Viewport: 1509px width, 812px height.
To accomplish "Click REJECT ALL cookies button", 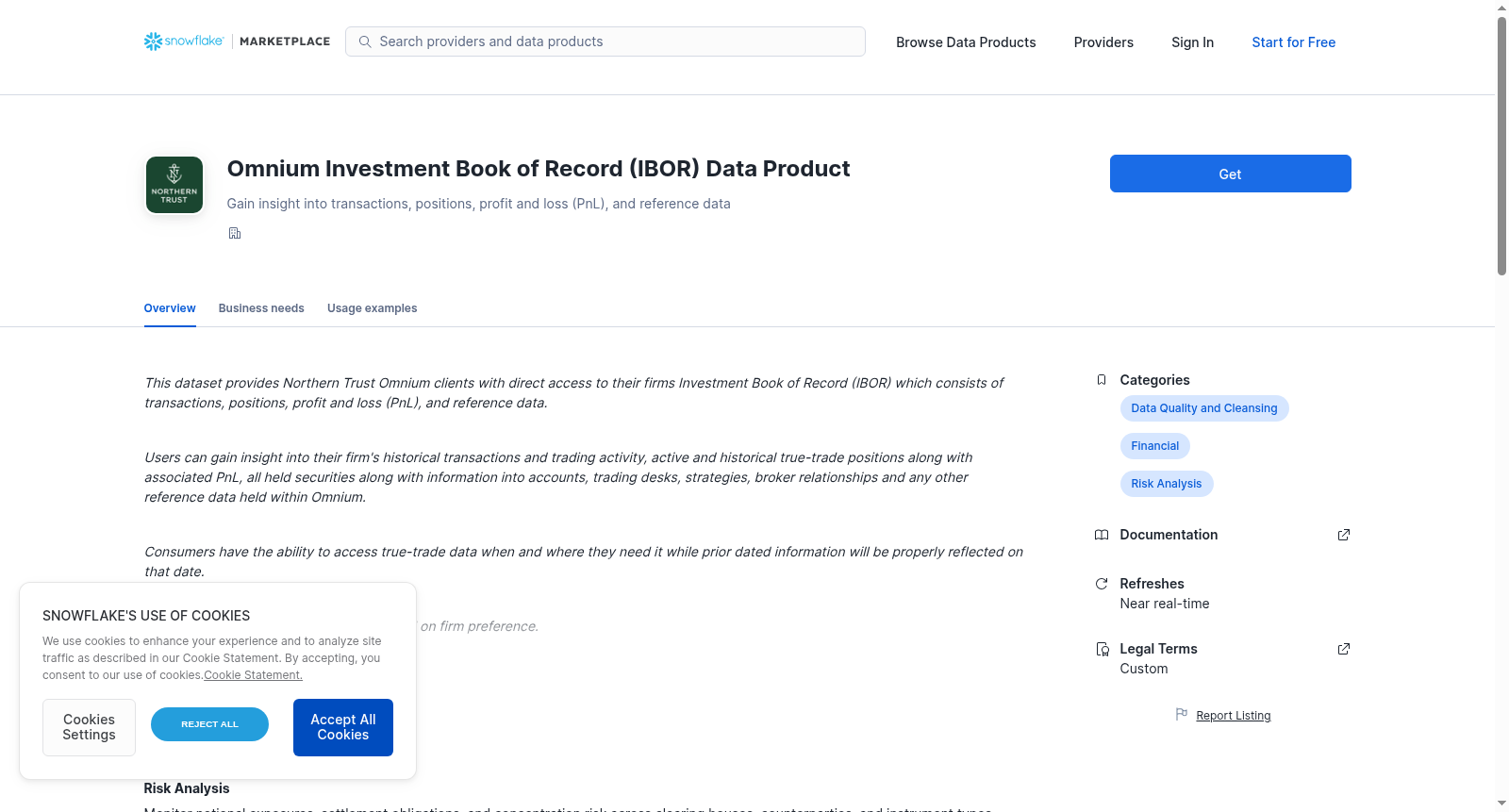I will 209,724.
